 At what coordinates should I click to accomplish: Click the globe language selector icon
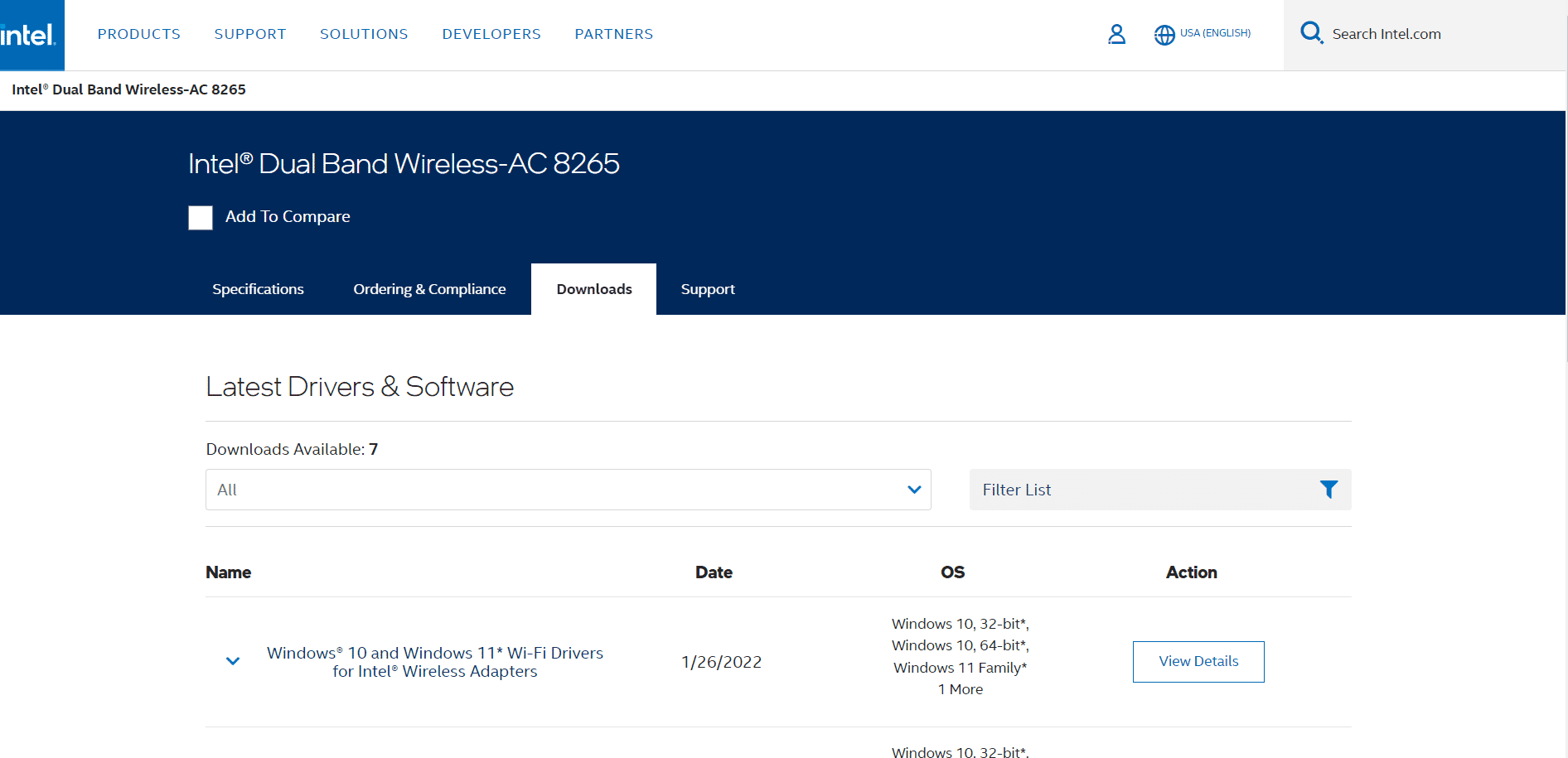[x=1164, y=35]
